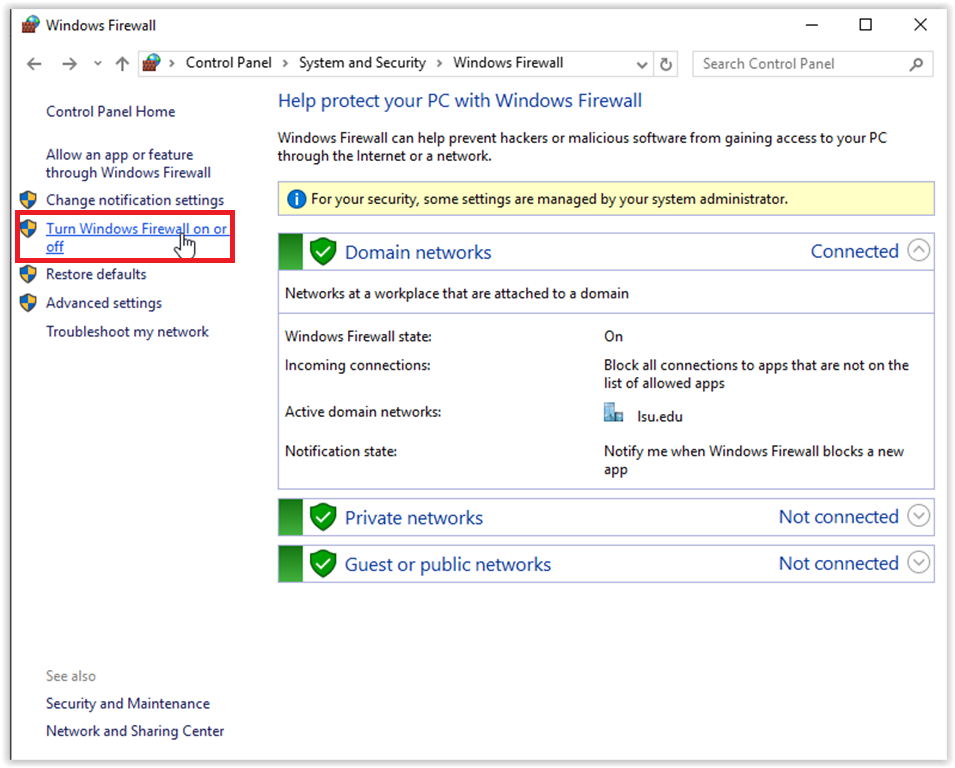Open the recent locations dropdown arrow
Viewport: 955px width, 768px height.
[97, 63]
